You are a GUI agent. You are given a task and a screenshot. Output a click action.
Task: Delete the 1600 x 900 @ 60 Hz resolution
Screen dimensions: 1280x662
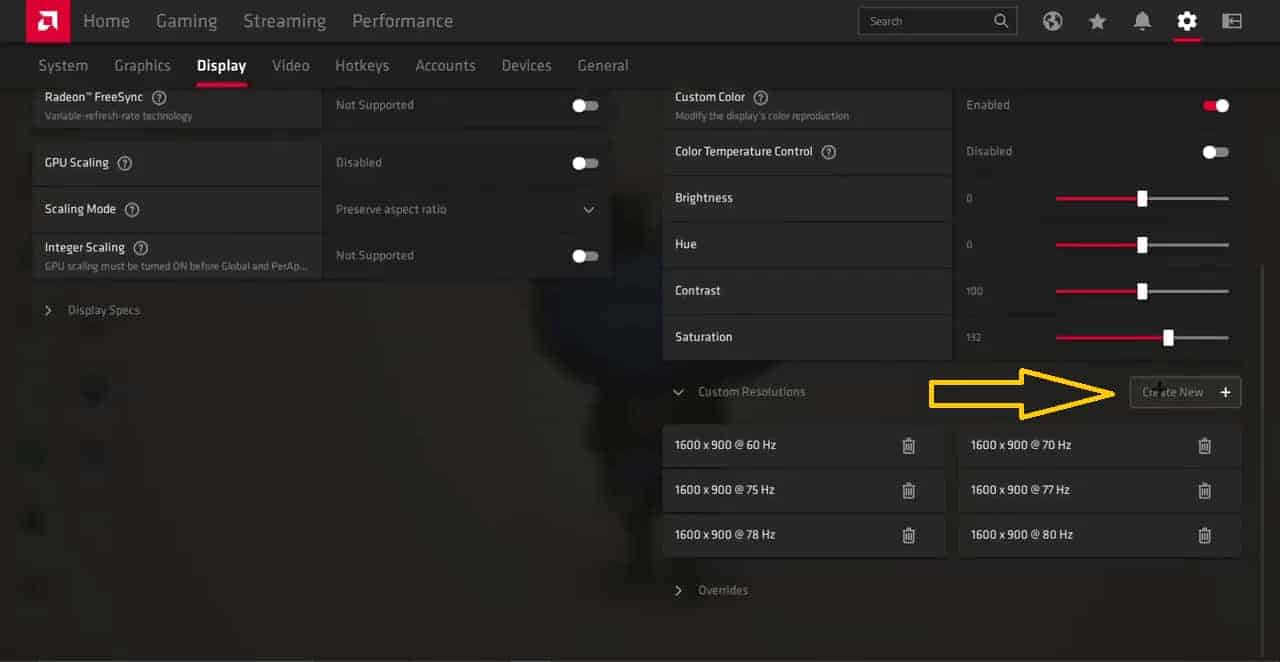(x=909, y=445)
